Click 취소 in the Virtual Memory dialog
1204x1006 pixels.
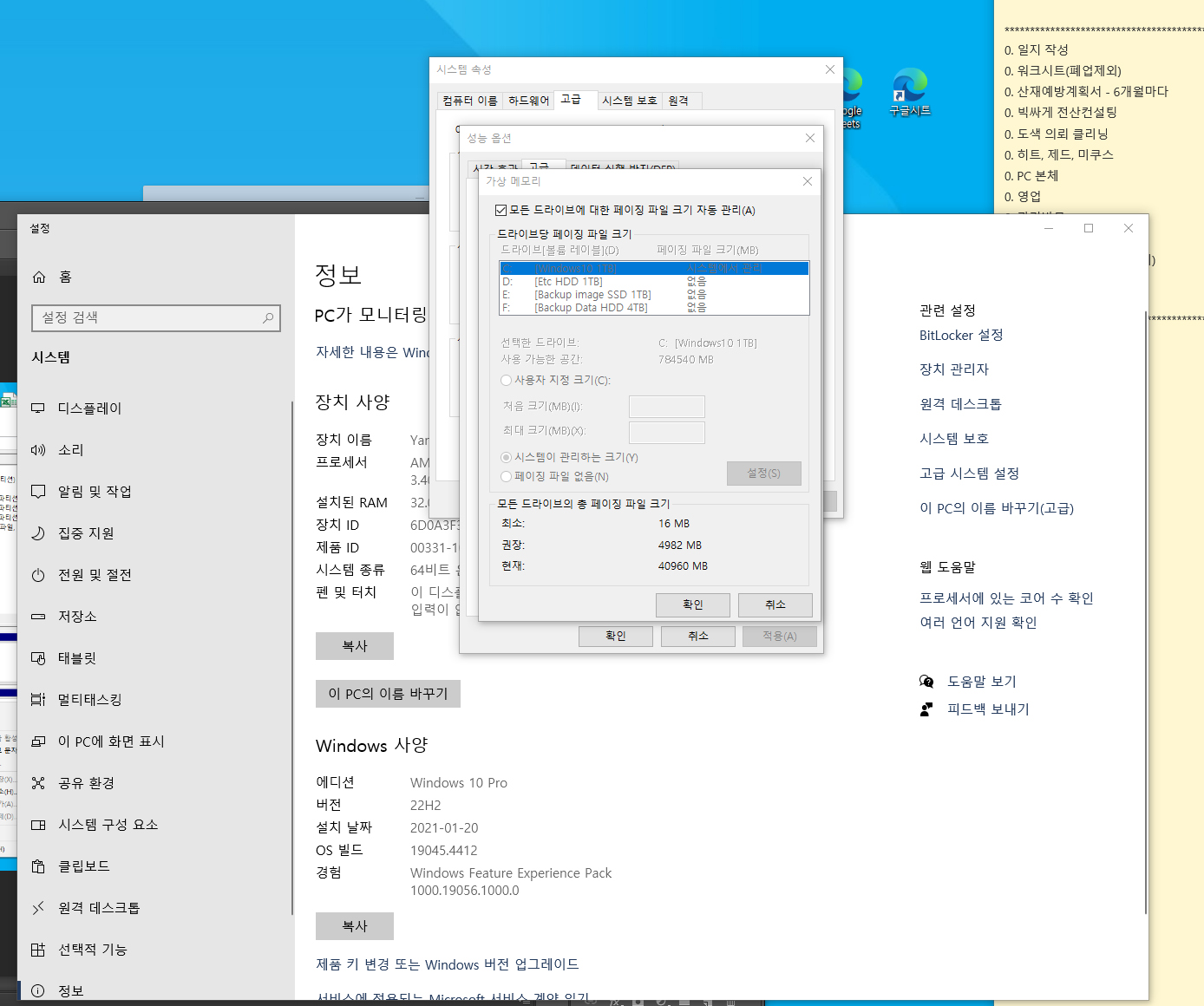point(775,604)
